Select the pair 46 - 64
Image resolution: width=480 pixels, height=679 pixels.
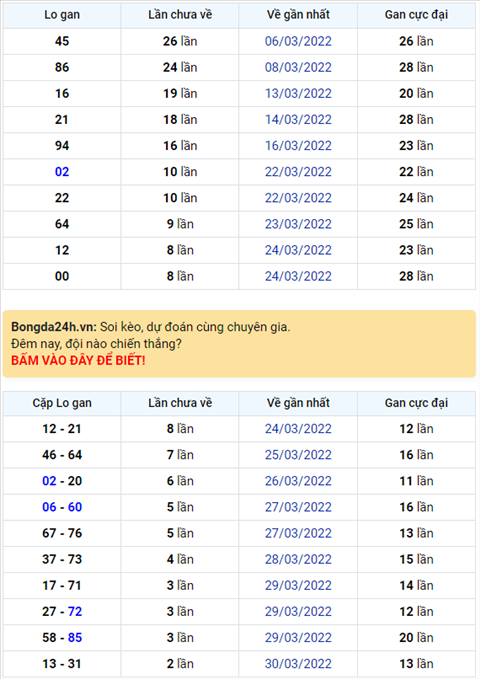coord(62,455)
